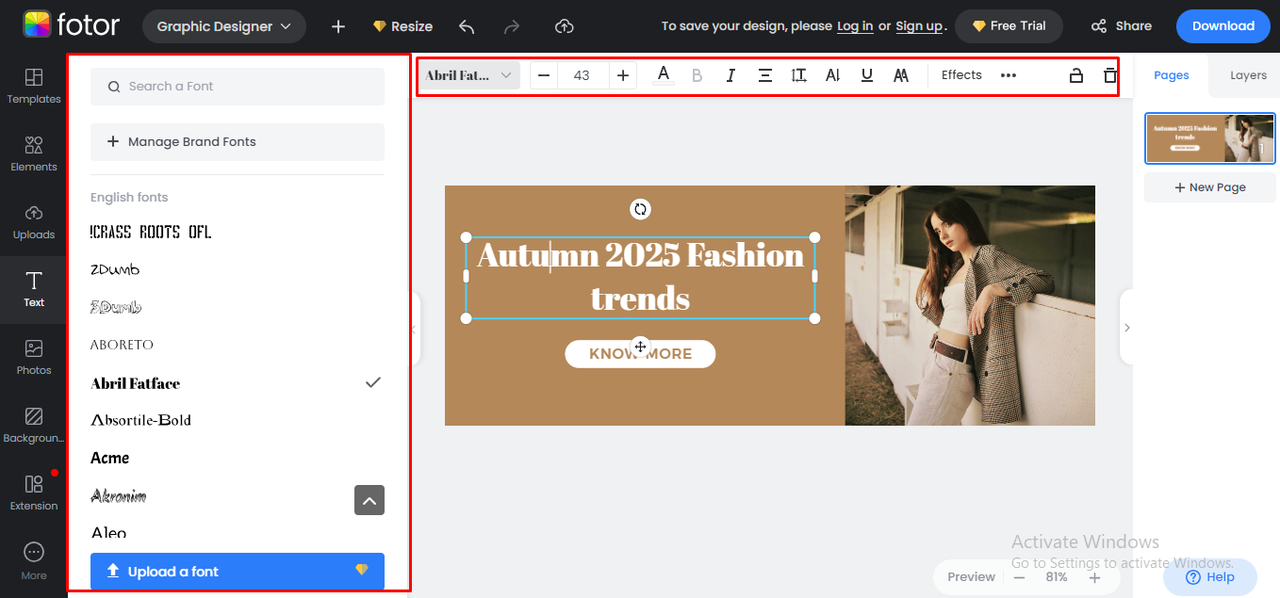1280x598 pixels.
Task: Open the more options ellipsis menu
Action: click(x=1008, y=75)
